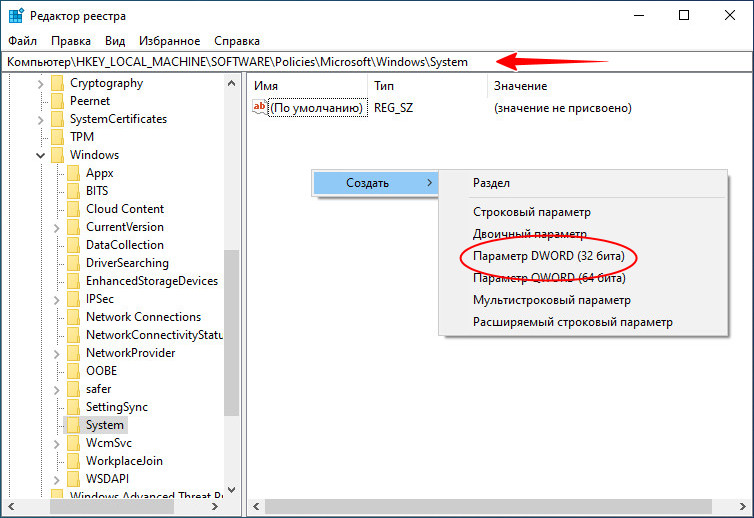Click the string value icon for (По умолчанию)
This screenshot has width=754, height=518.
coord(259,107)
